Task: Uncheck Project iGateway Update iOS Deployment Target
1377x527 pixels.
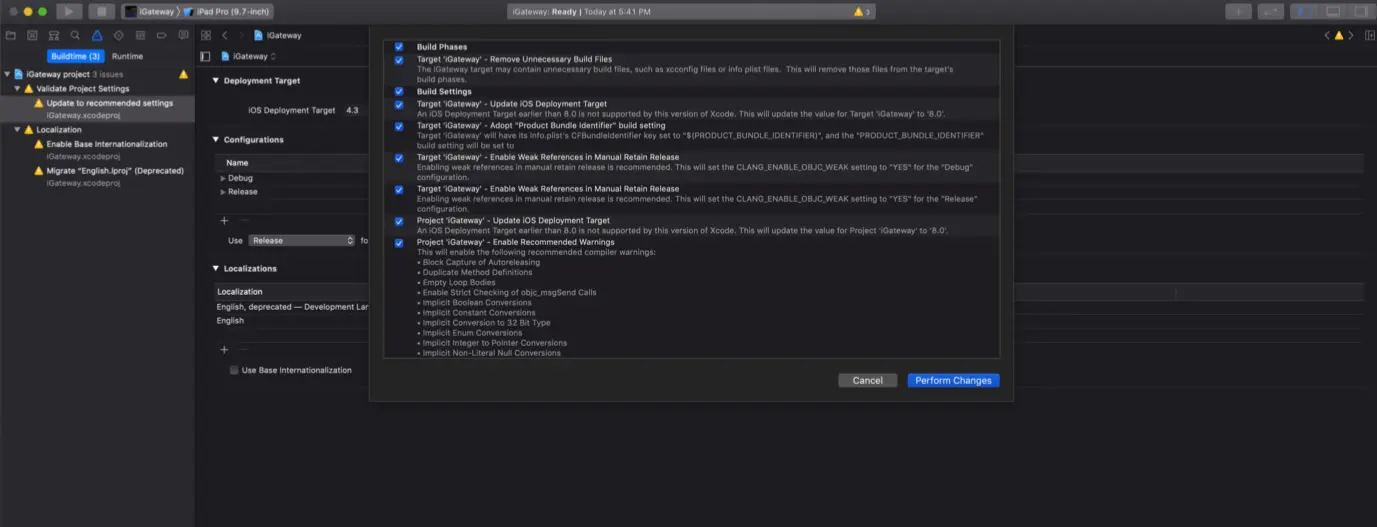Action: click(399, 221)
